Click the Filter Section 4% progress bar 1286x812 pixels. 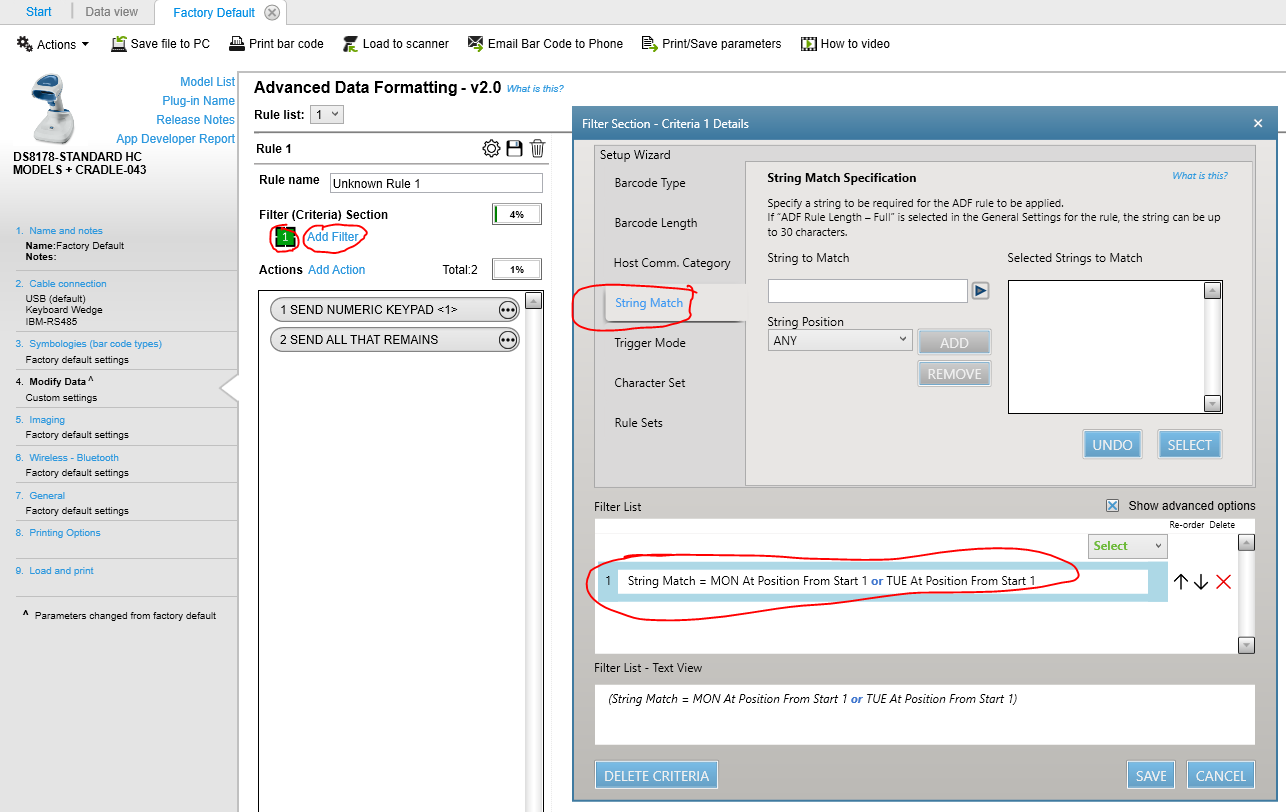[516, 214]
